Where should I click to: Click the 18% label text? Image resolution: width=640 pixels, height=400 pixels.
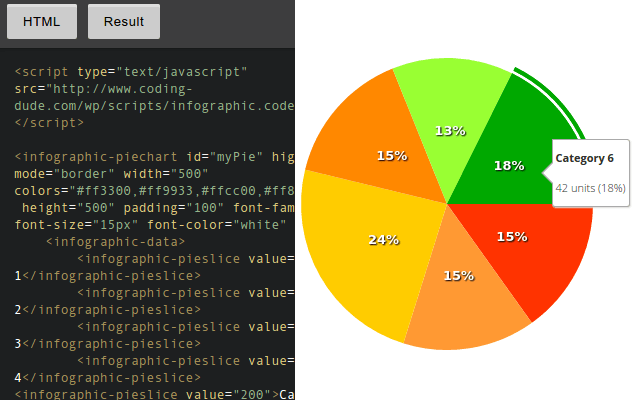tap(509, 166)
